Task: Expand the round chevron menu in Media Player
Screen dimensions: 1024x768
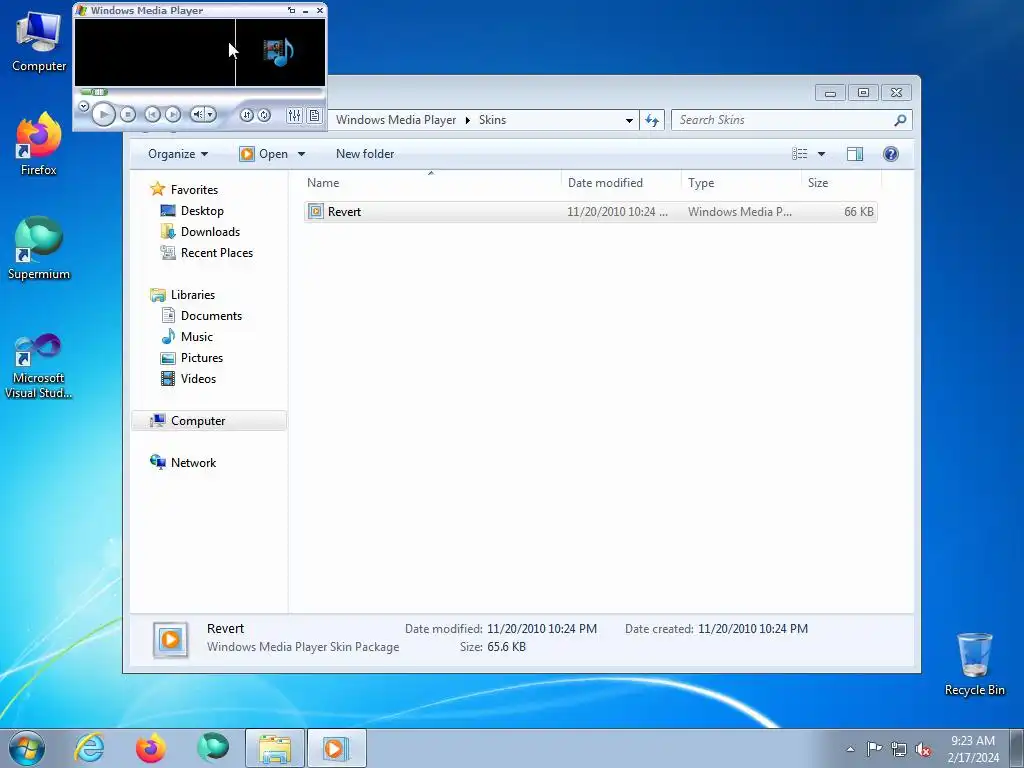Action: [x=84, y=106]
